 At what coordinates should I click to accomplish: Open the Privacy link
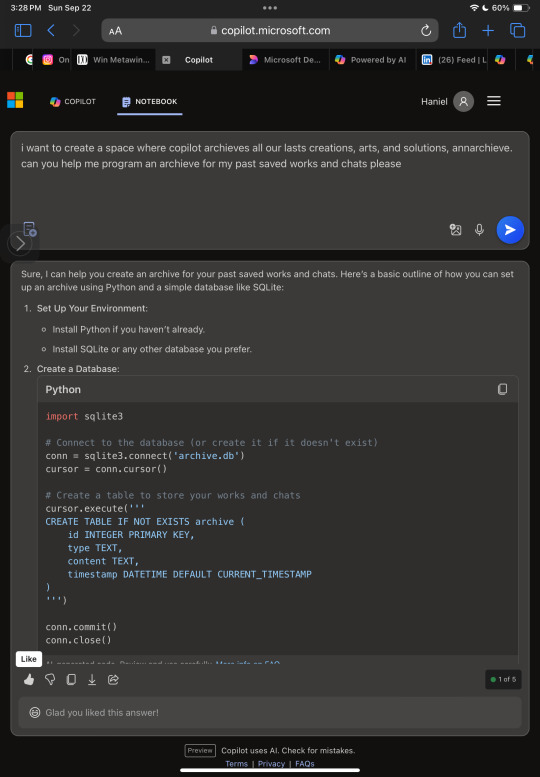[x=271, y=764]
